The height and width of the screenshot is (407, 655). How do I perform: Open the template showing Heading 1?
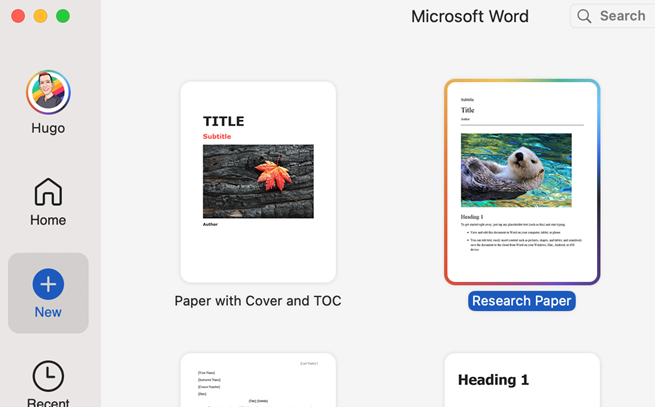coord(522,380)
